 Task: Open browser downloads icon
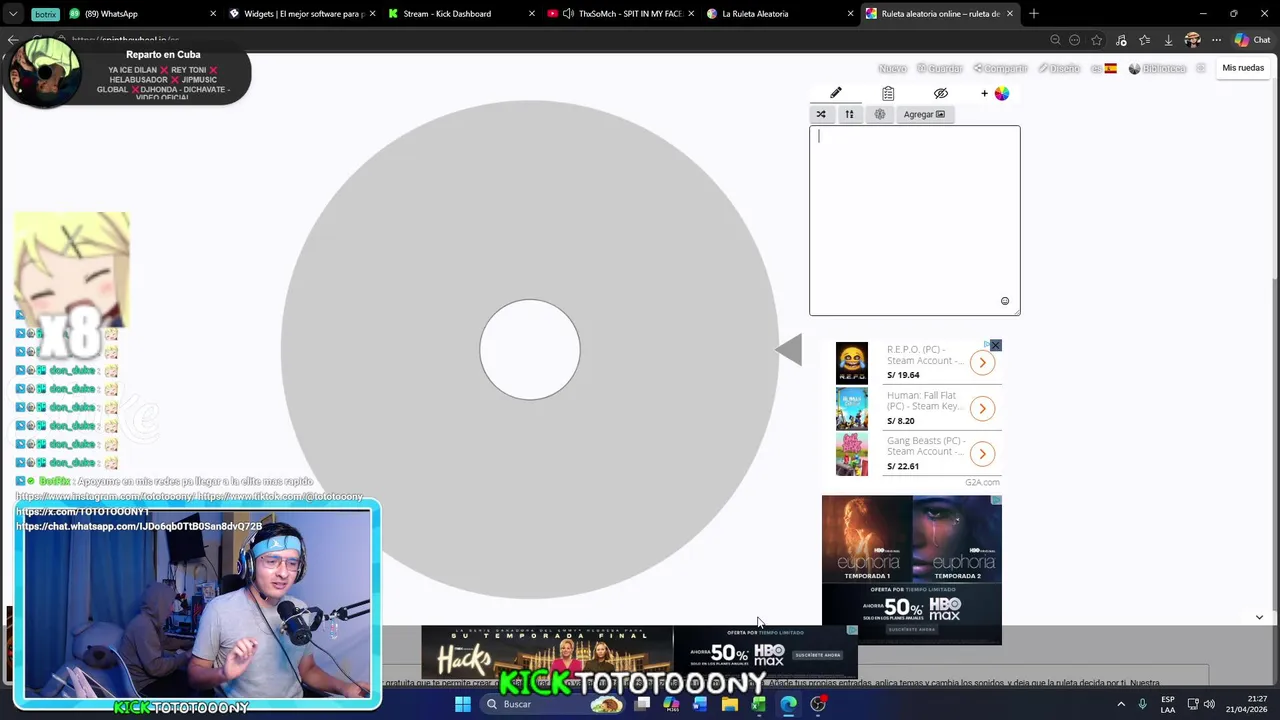1168,40
